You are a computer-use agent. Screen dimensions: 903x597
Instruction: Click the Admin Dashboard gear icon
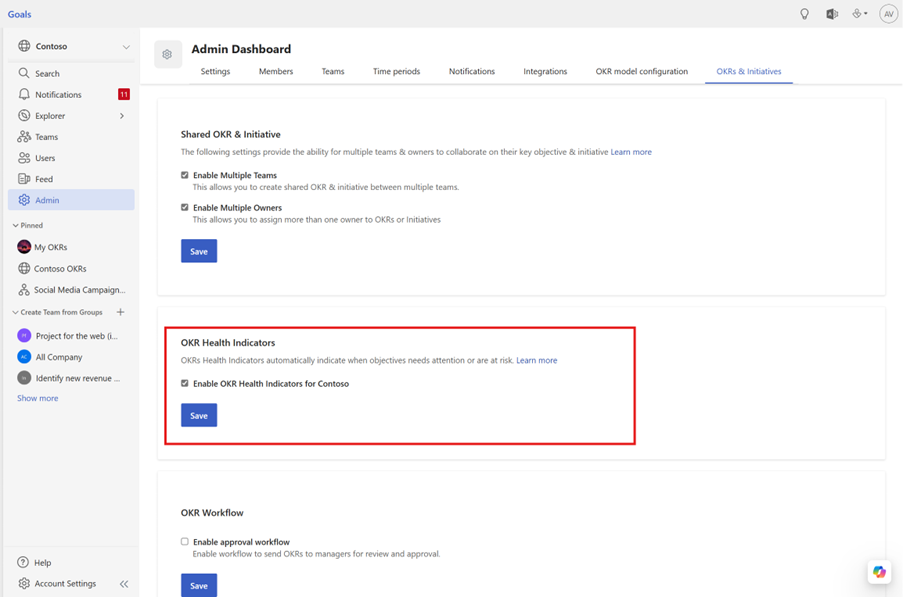pyautogui.click(x=168, y=54)
